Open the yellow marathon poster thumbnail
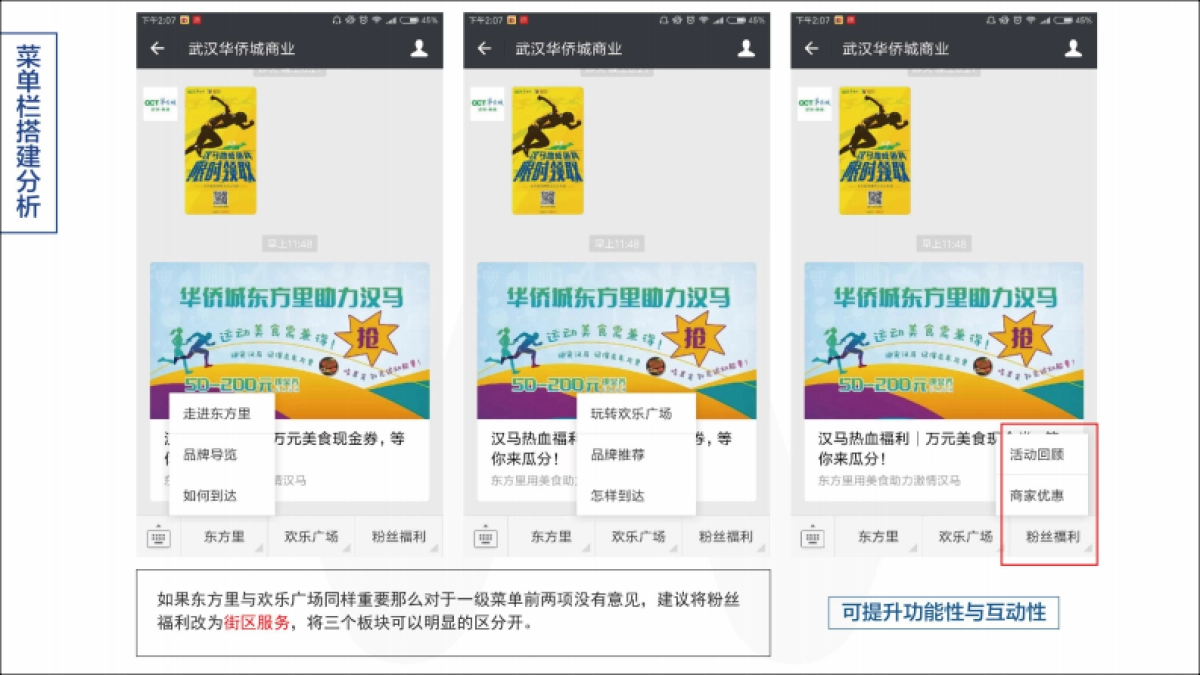The image size is (1200, 675). point(222,150)
